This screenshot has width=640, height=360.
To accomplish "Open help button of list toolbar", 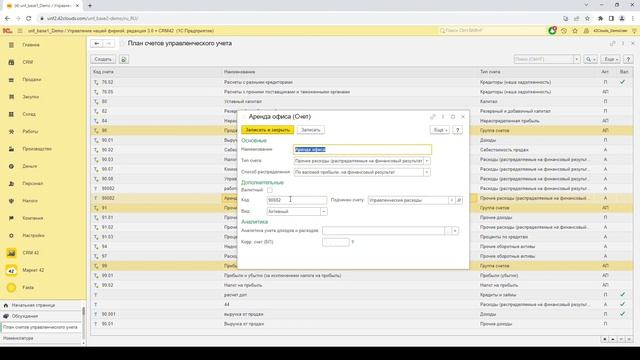I will pyautogui.click(x=628, y=60).
